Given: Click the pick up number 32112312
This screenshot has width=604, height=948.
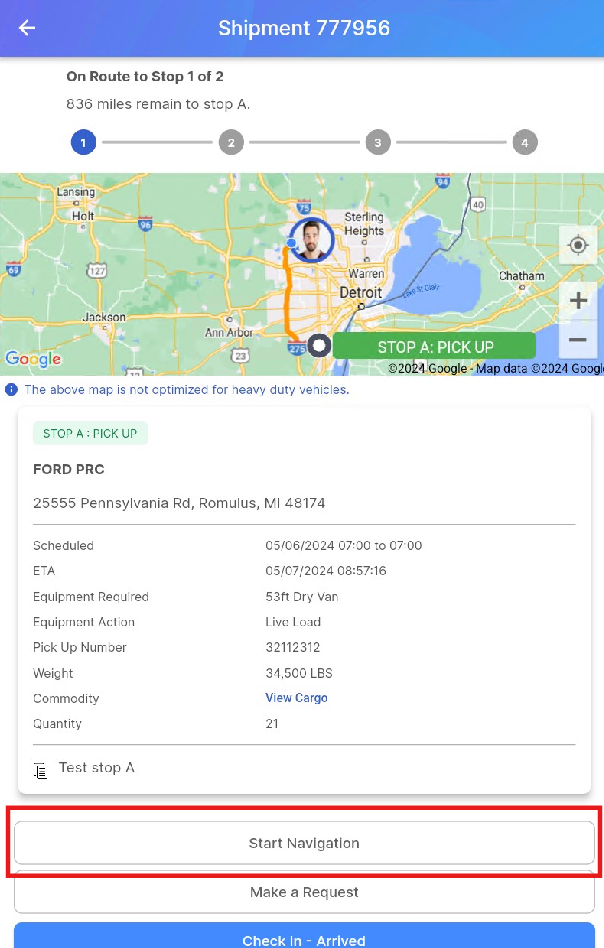Looking at the screenshot, I should pyautogui.click(x=293, y=647).
